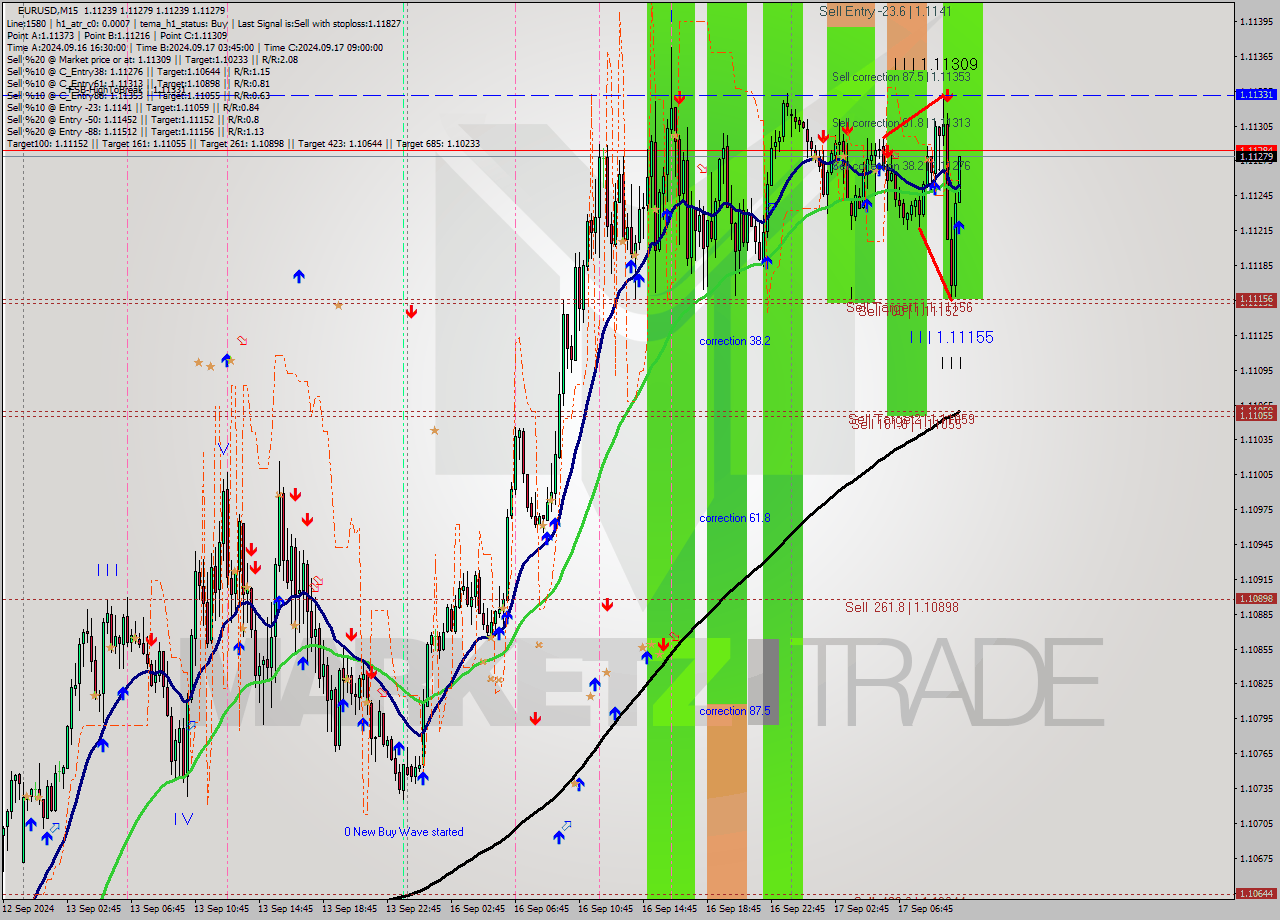1280x920 pixels.
Task: Click the 'Sell correction 87.5 | 1.11353' label
Action: pos(901,77)
